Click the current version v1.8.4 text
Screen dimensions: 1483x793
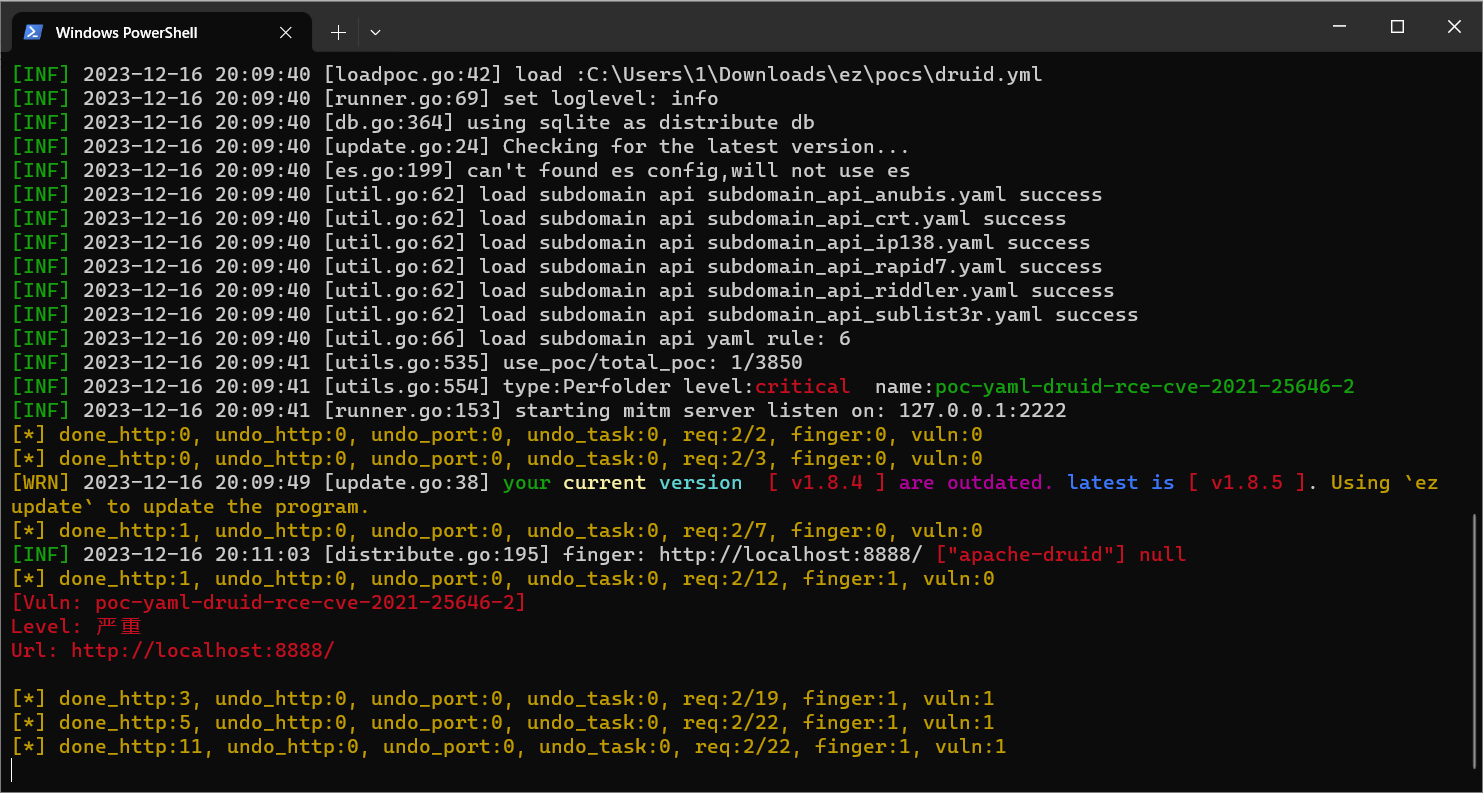(x=827, y=482)
